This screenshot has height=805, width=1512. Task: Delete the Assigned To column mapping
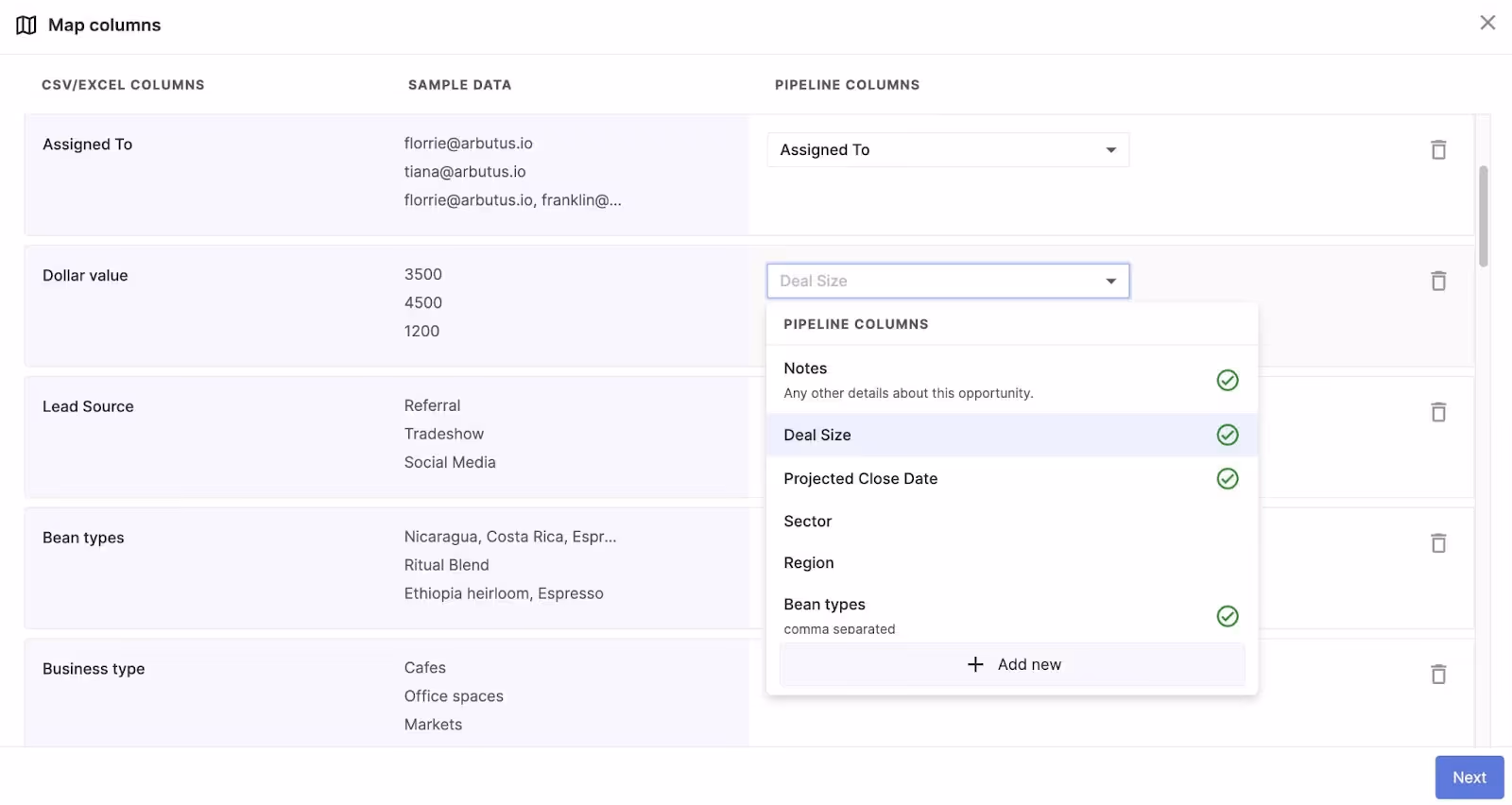click(1438, 150)
